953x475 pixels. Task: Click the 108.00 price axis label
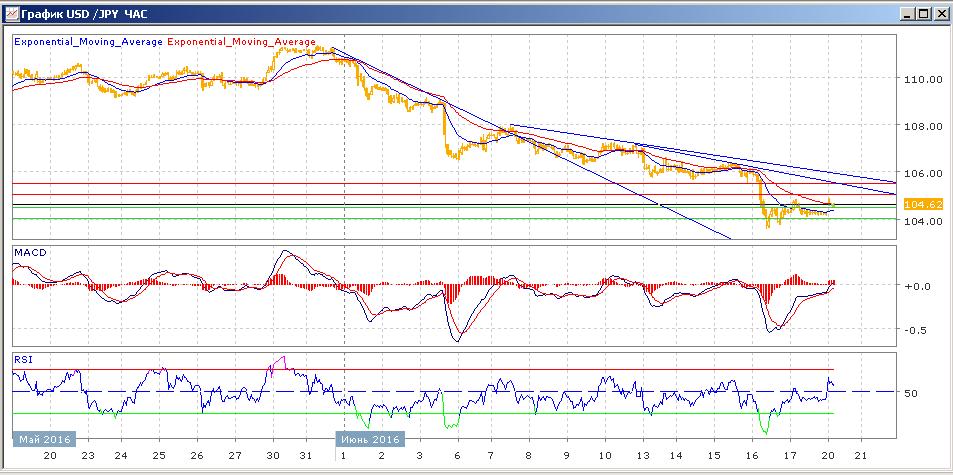pyautogui.click(x=919, y=127)
